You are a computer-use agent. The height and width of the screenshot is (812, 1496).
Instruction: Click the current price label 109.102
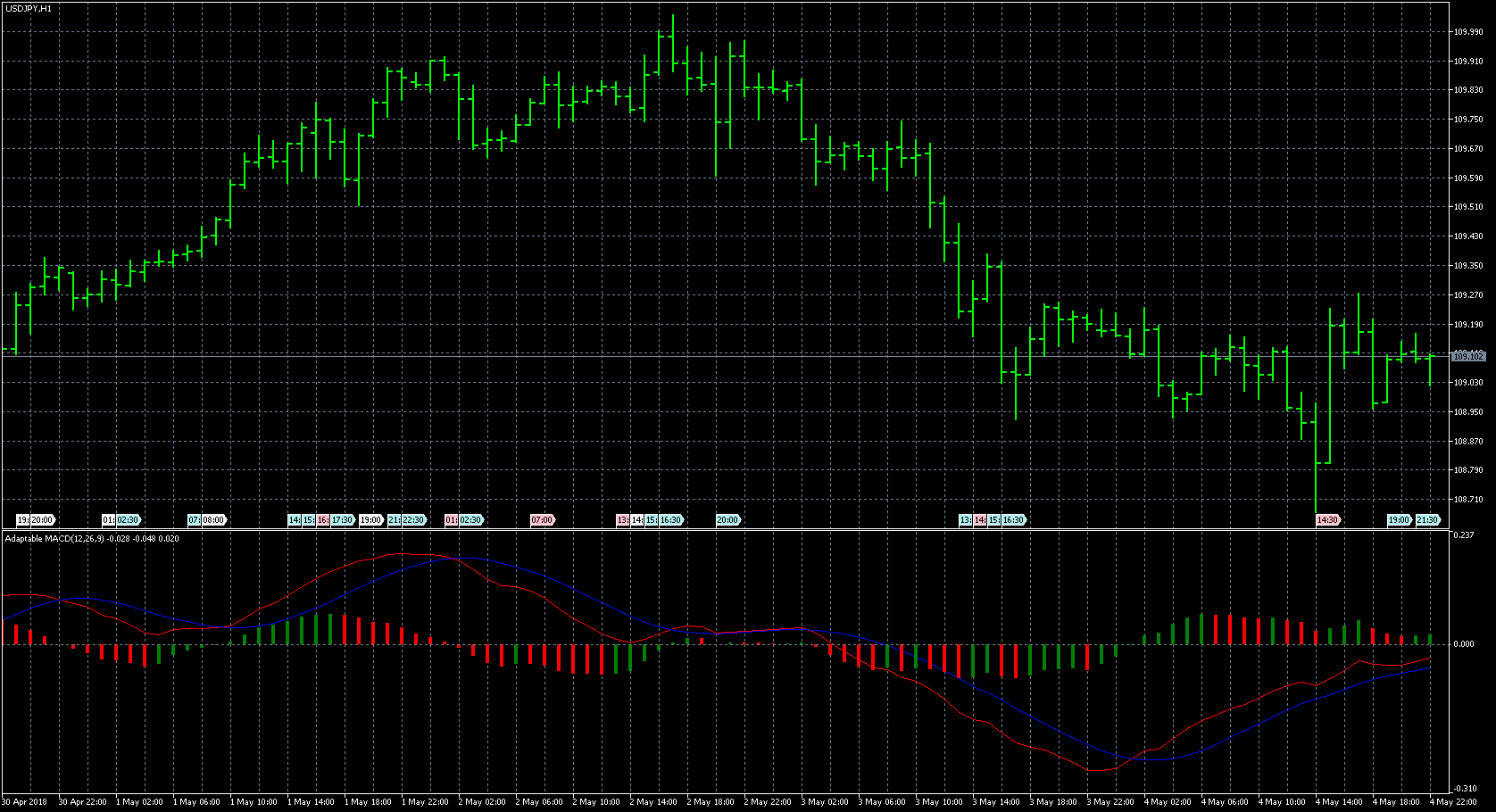pos(1468,357)
